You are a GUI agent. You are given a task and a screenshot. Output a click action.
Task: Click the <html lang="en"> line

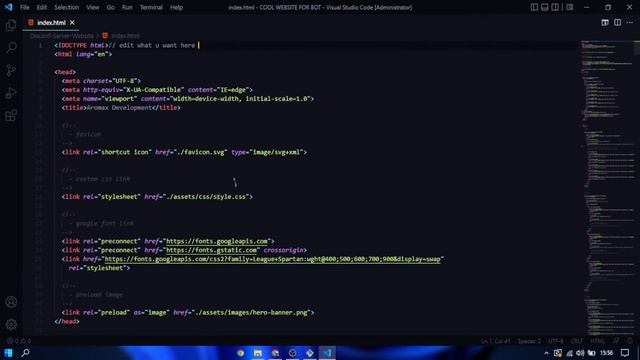[x=83, y=54]
